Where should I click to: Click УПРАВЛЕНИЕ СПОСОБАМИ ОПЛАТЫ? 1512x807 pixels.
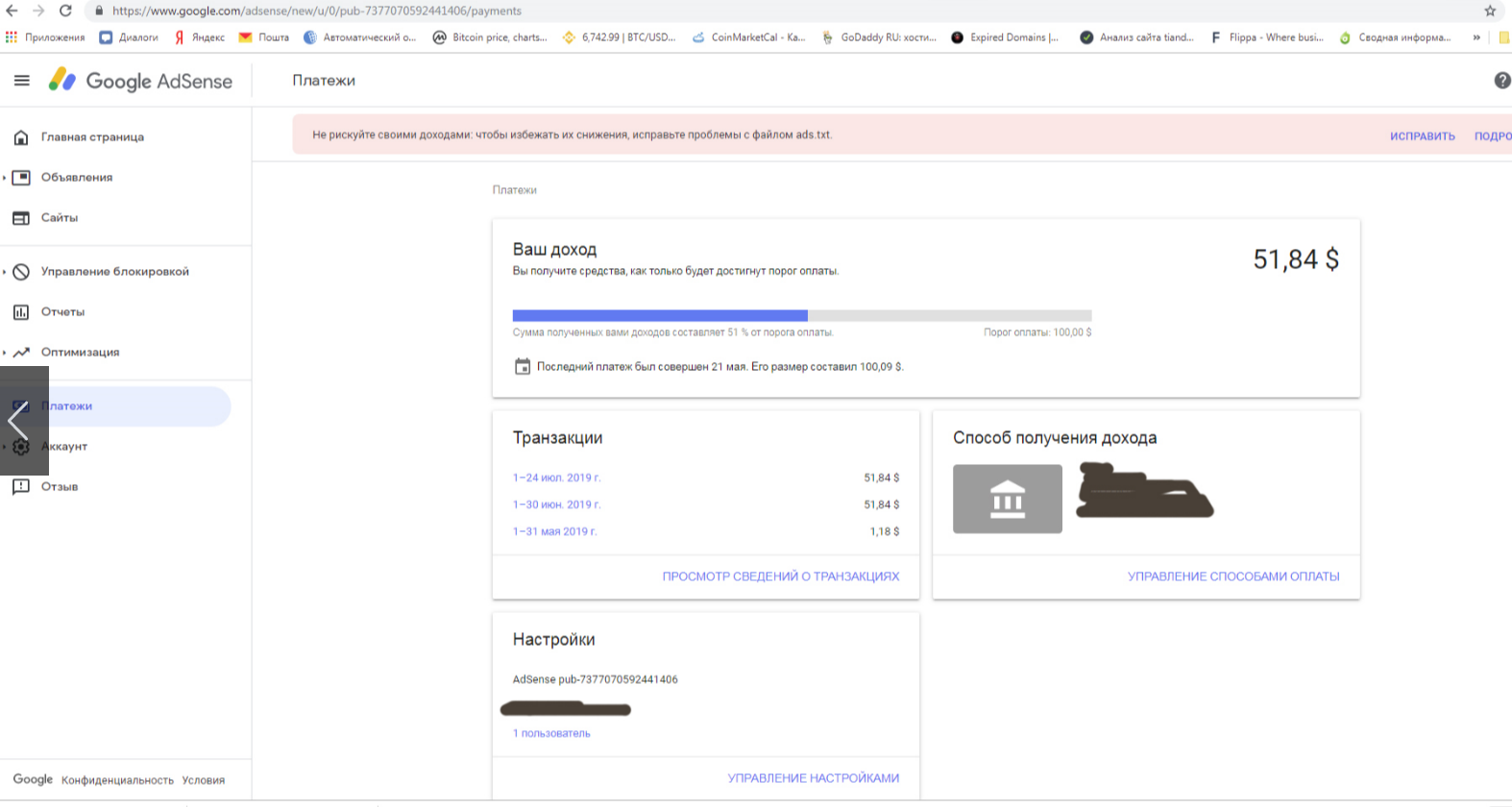point(1233,576)
